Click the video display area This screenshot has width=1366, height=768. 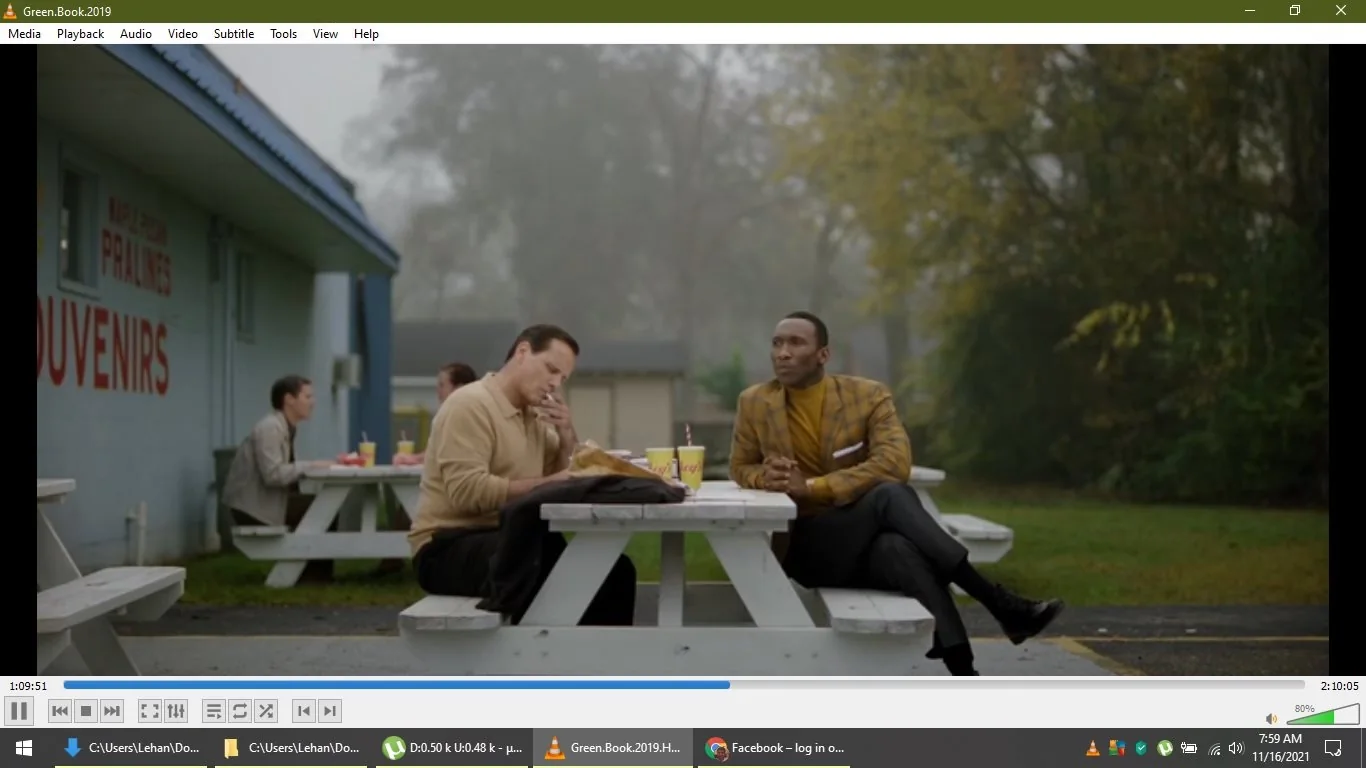tap(683, 360)
